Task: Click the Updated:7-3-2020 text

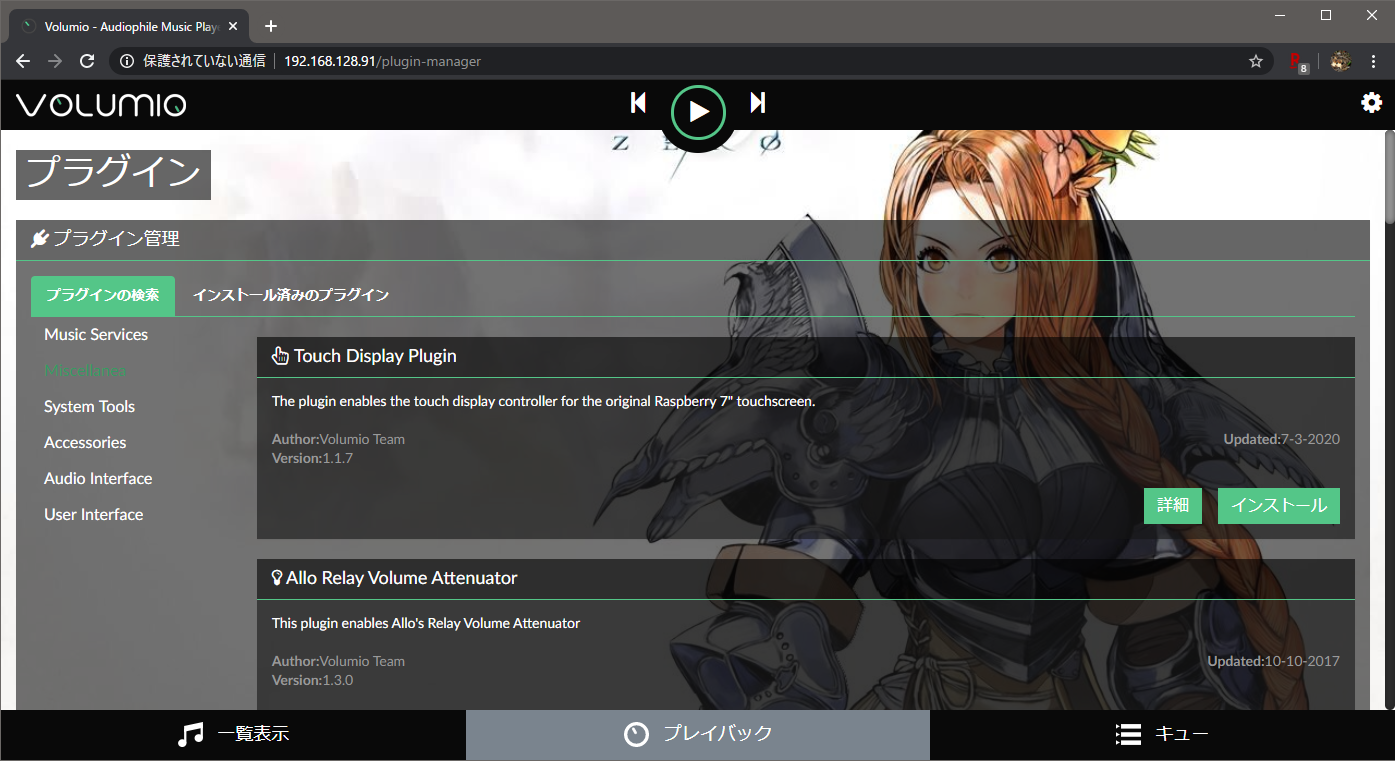Action: click(x=1282, y=439)
